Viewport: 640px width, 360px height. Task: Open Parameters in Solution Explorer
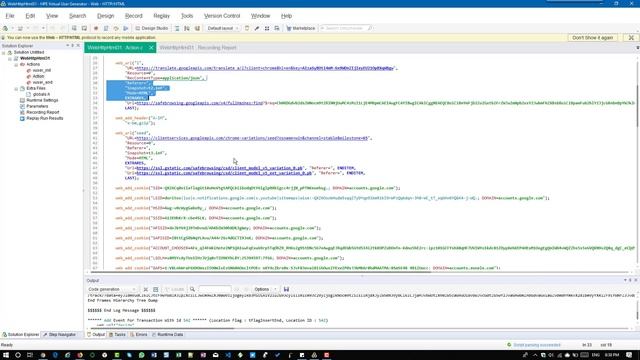[37, 106]
